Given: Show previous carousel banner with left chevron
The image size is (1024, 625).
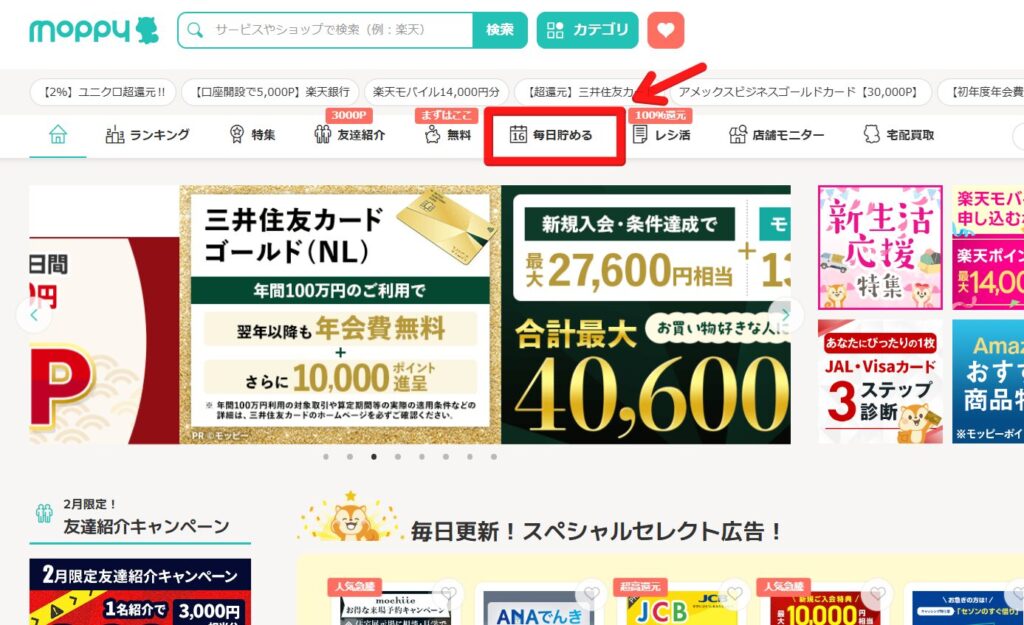Looking at the screenshot, I should point(34,315).
